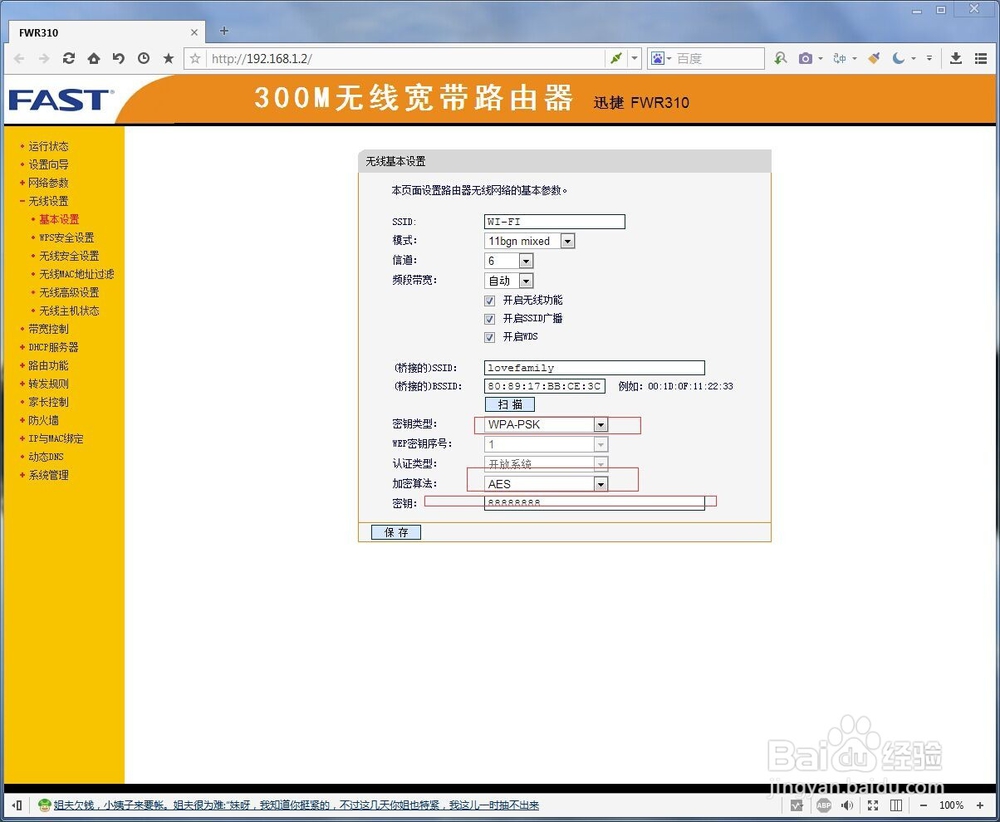The height and width of the screenshot is (822, 1000).
Task: Click the undo closed tab icon
Action: click(x=119, y=59)
